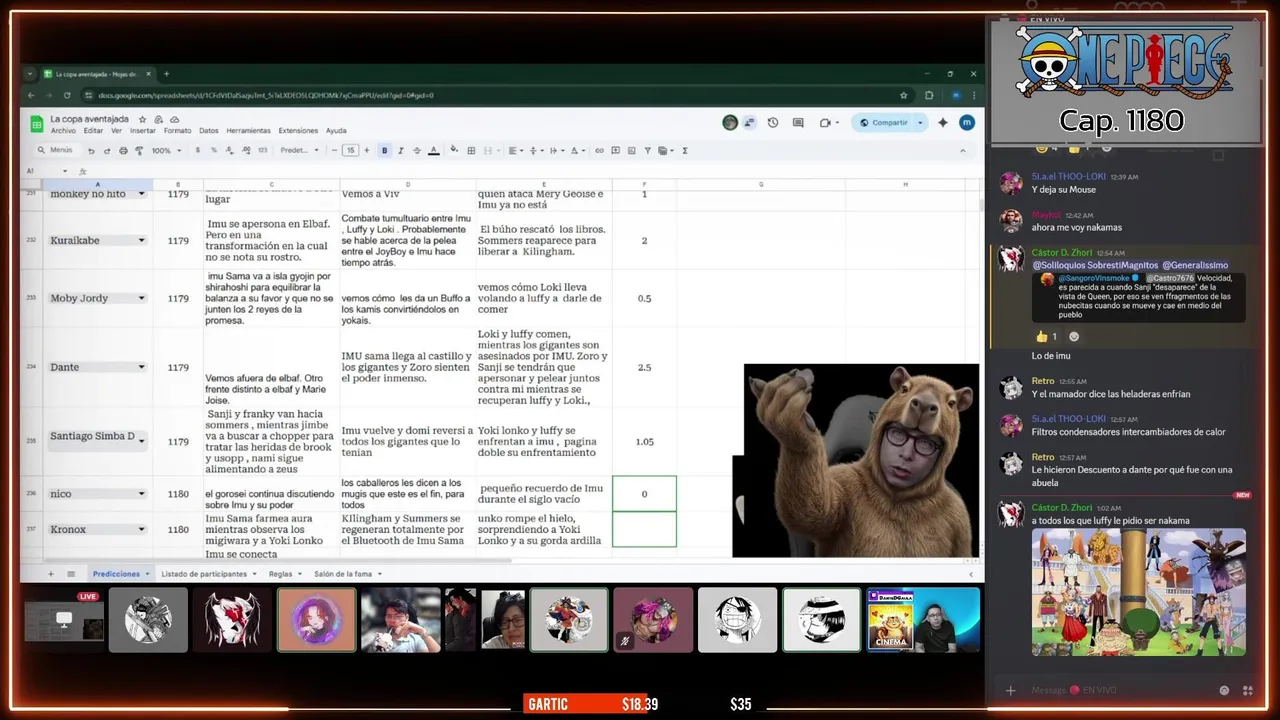The image size is (1280, 720).
Task: Open the Formato menu
Action: click(x=177, y=131)
